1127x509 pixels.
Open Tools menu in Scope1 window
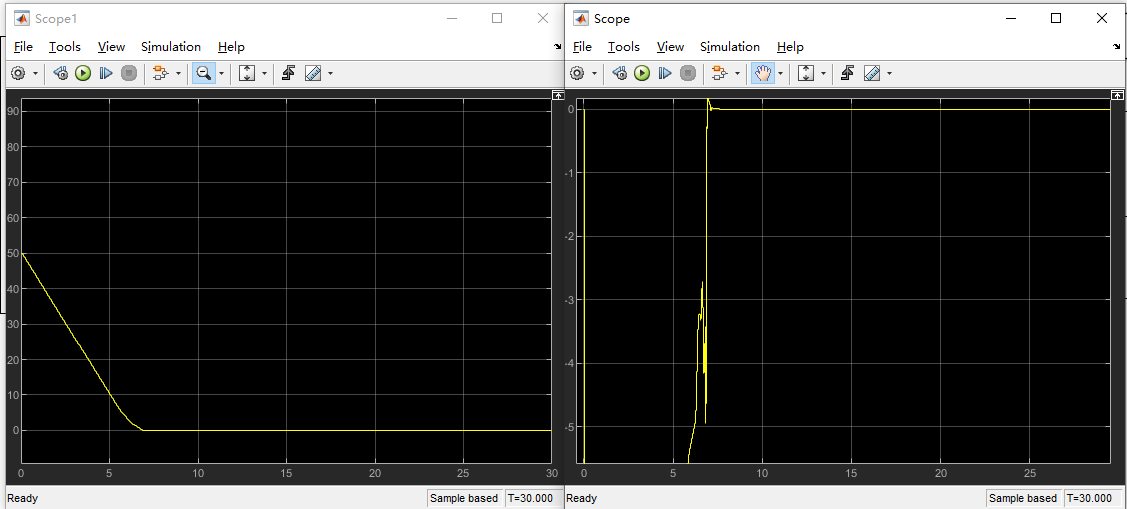pos(65,47)
